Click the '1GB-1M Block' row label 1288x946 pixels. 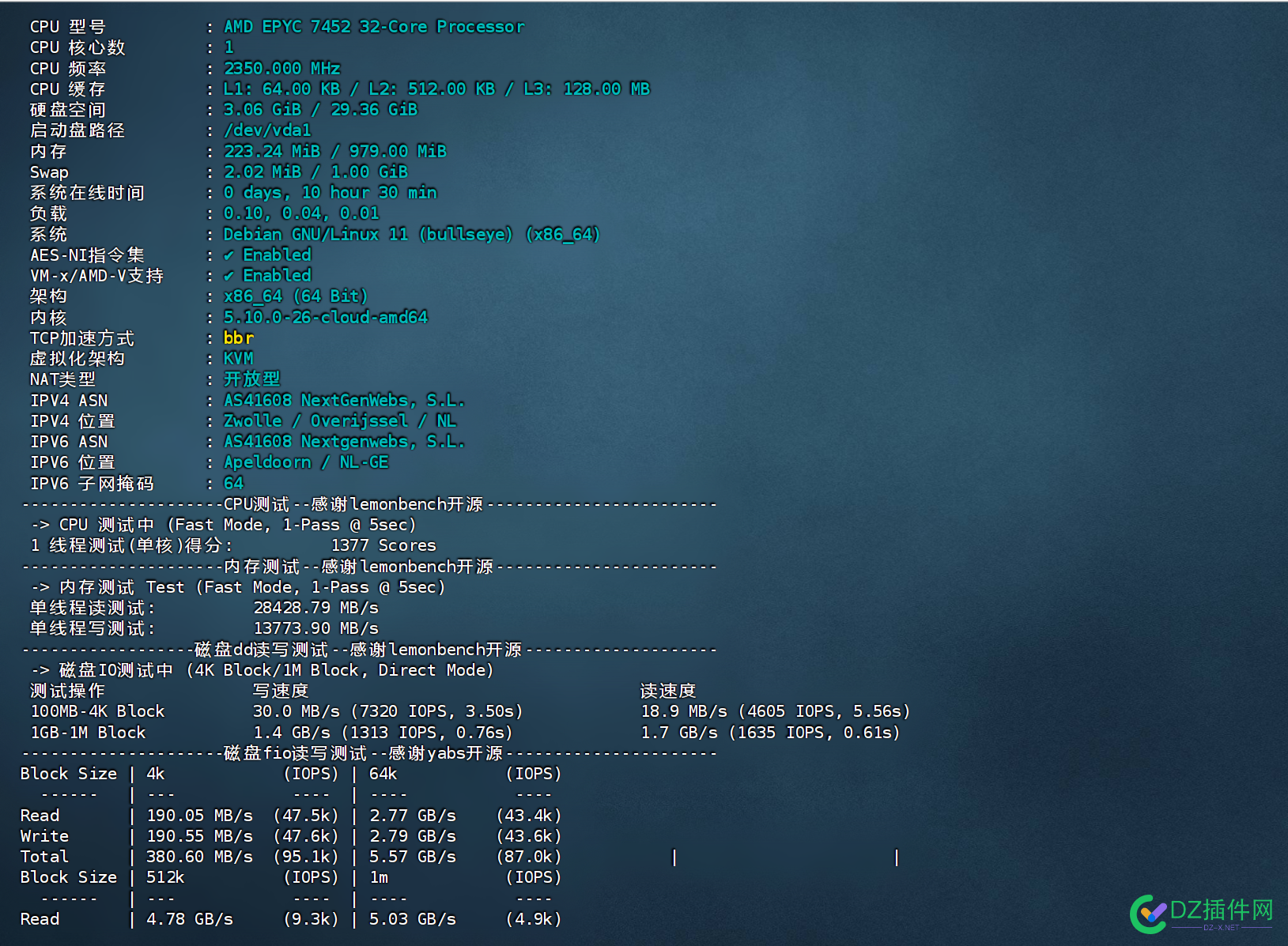[88, 733]
